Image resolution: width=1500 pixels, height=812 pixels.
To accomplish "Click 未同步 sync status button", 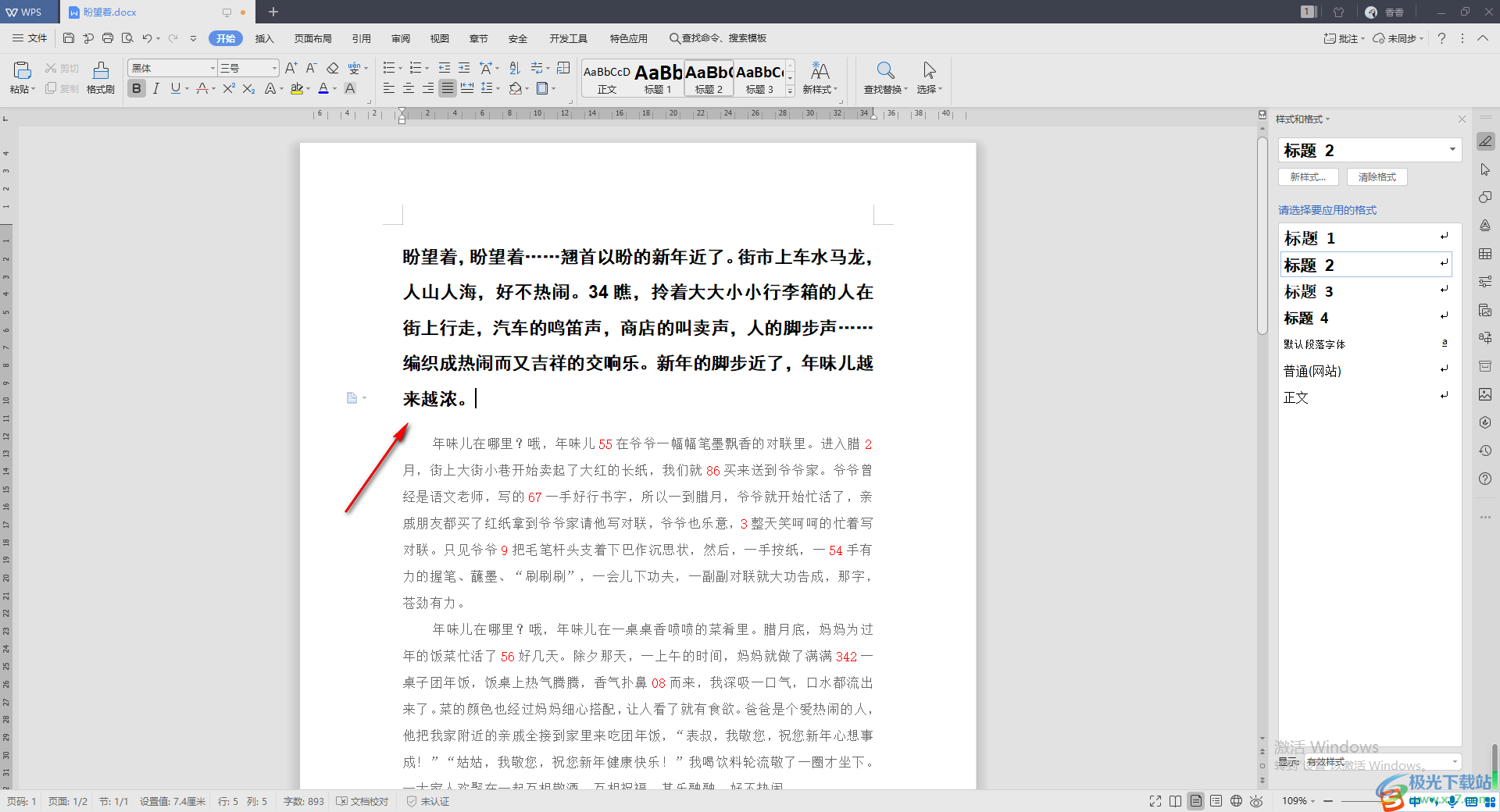I will coord(1398,38).
